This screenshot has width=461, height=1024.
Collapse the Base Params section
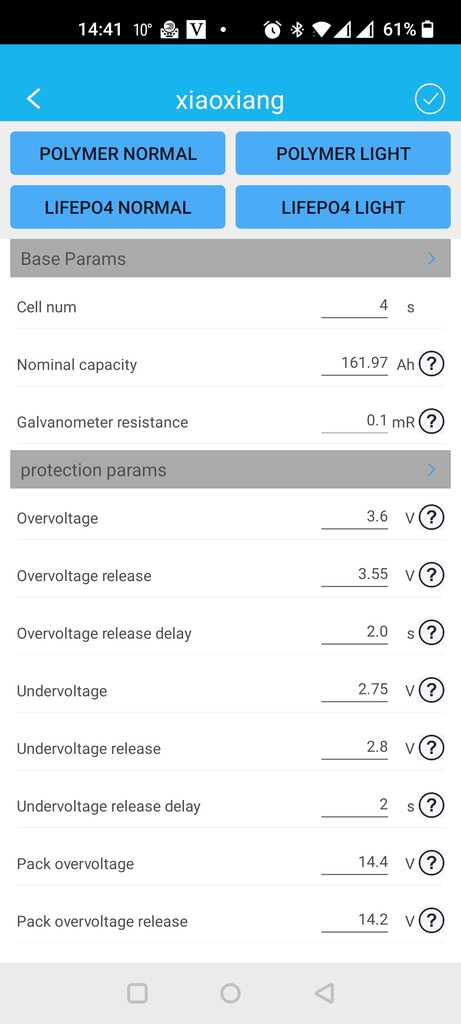tap(230, 258)
